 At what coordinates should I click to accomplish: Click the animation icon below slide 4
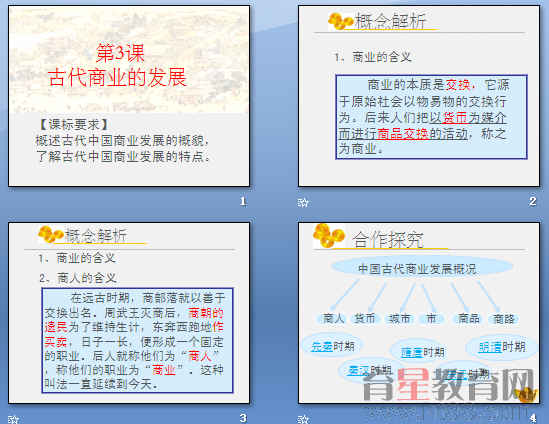pyautogui.click(x=303, y=419)
